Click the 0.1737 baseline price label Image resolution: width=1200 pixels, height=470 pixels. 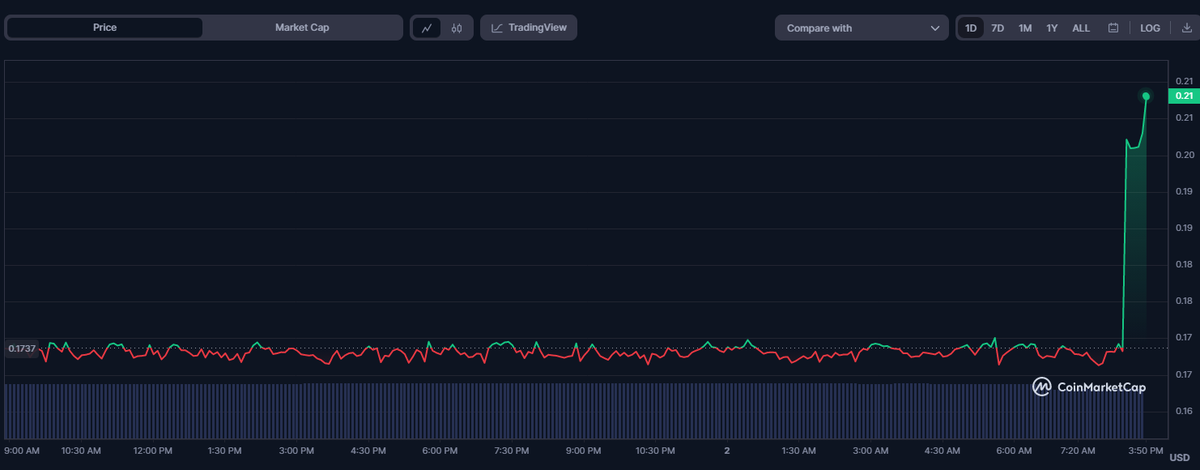22,348
